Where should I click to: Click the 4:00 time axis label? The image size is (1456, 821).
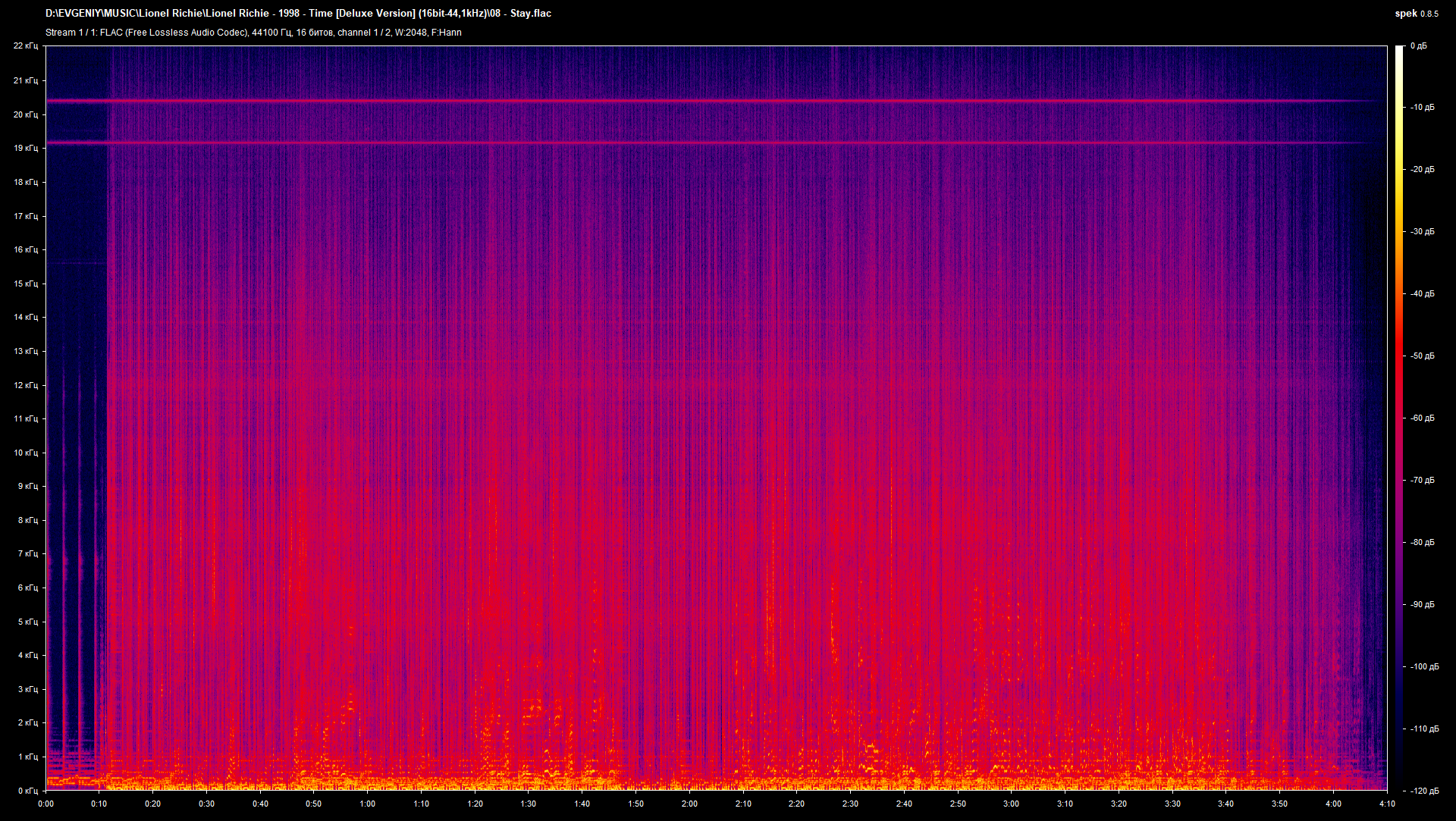coord(1333,804)
